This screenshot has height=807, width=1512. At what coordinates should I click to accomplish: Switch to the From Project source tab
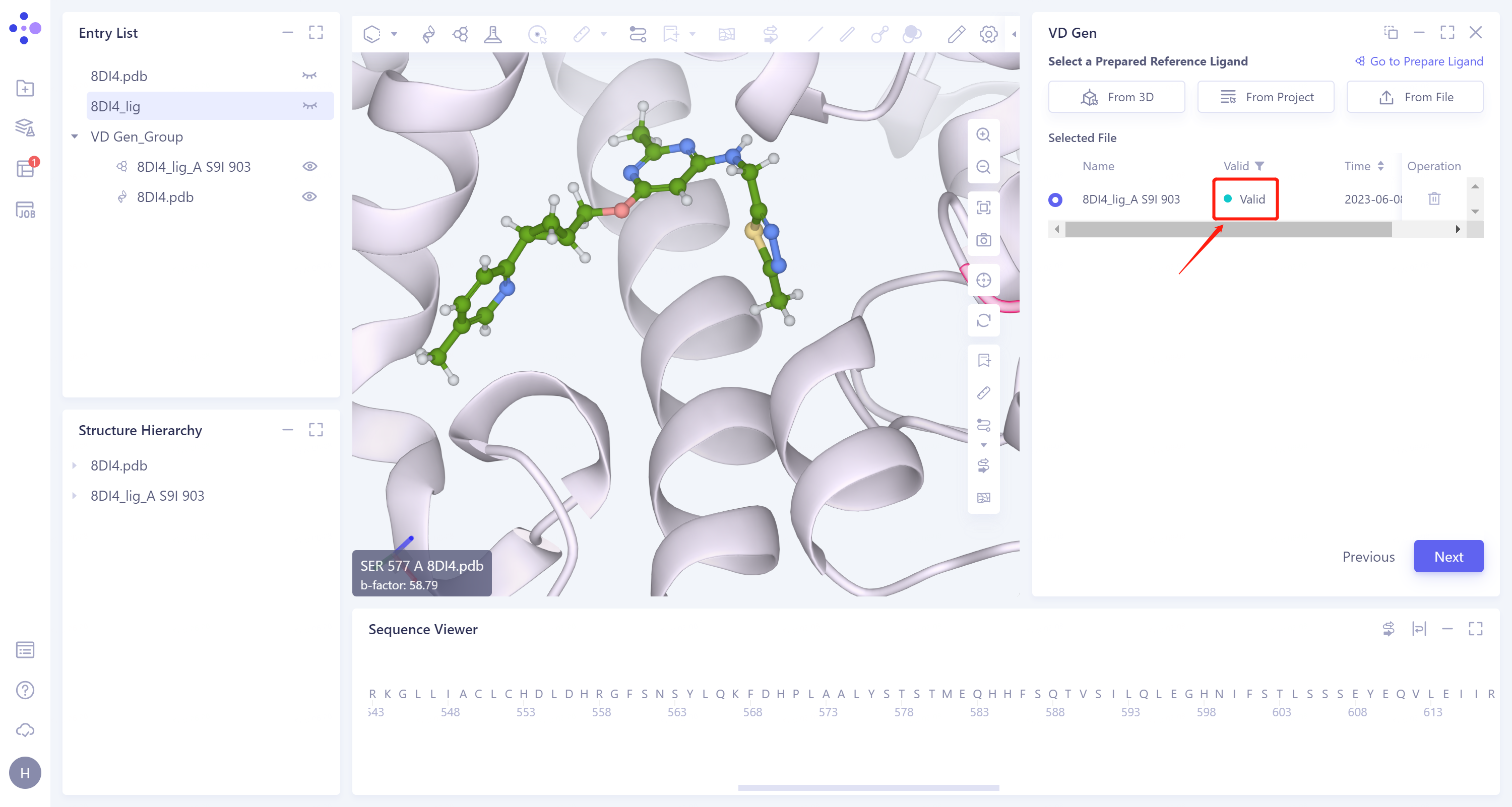click(x=1266, y=97)
